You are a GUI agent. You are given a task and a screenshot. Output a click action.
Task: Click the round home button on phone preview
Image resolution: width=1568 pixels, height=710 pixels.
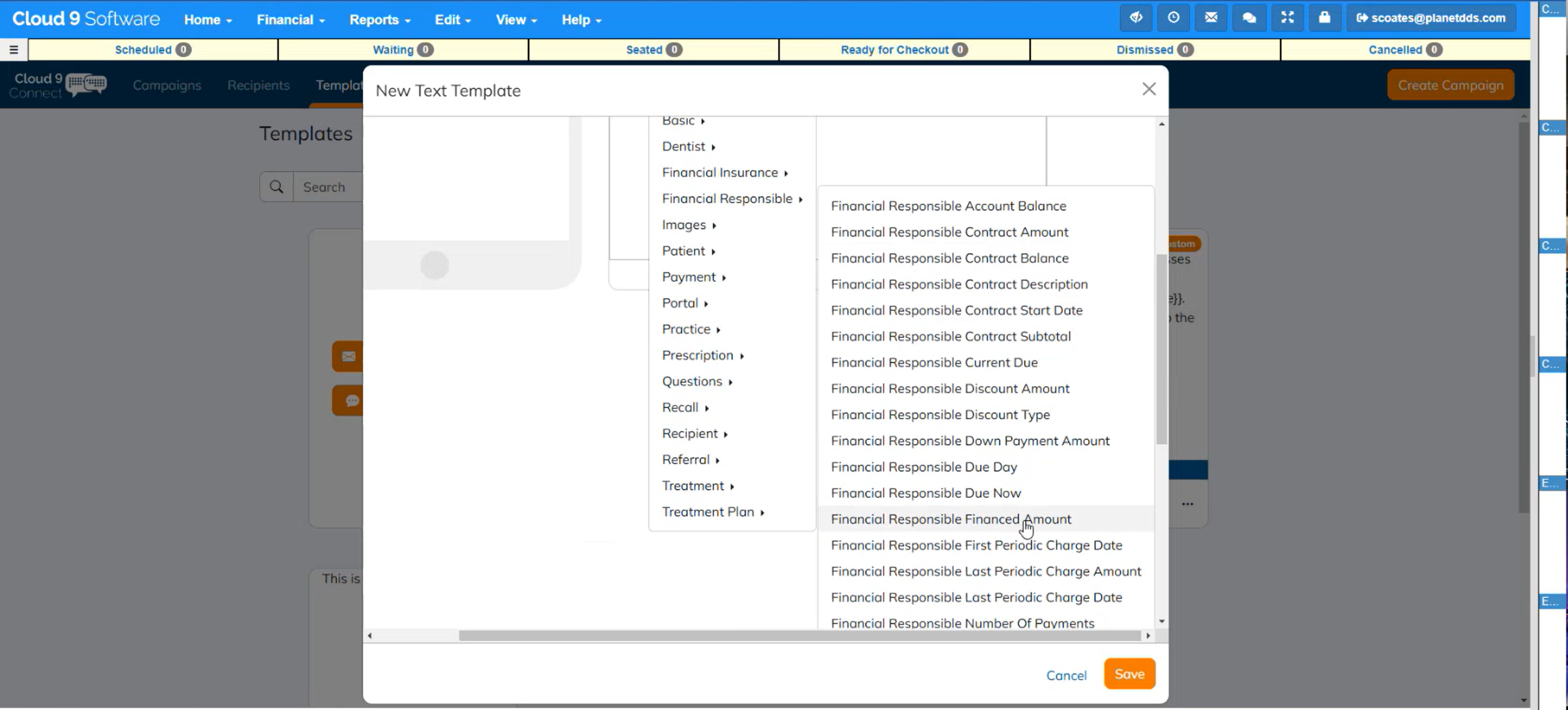coord(435,265)
